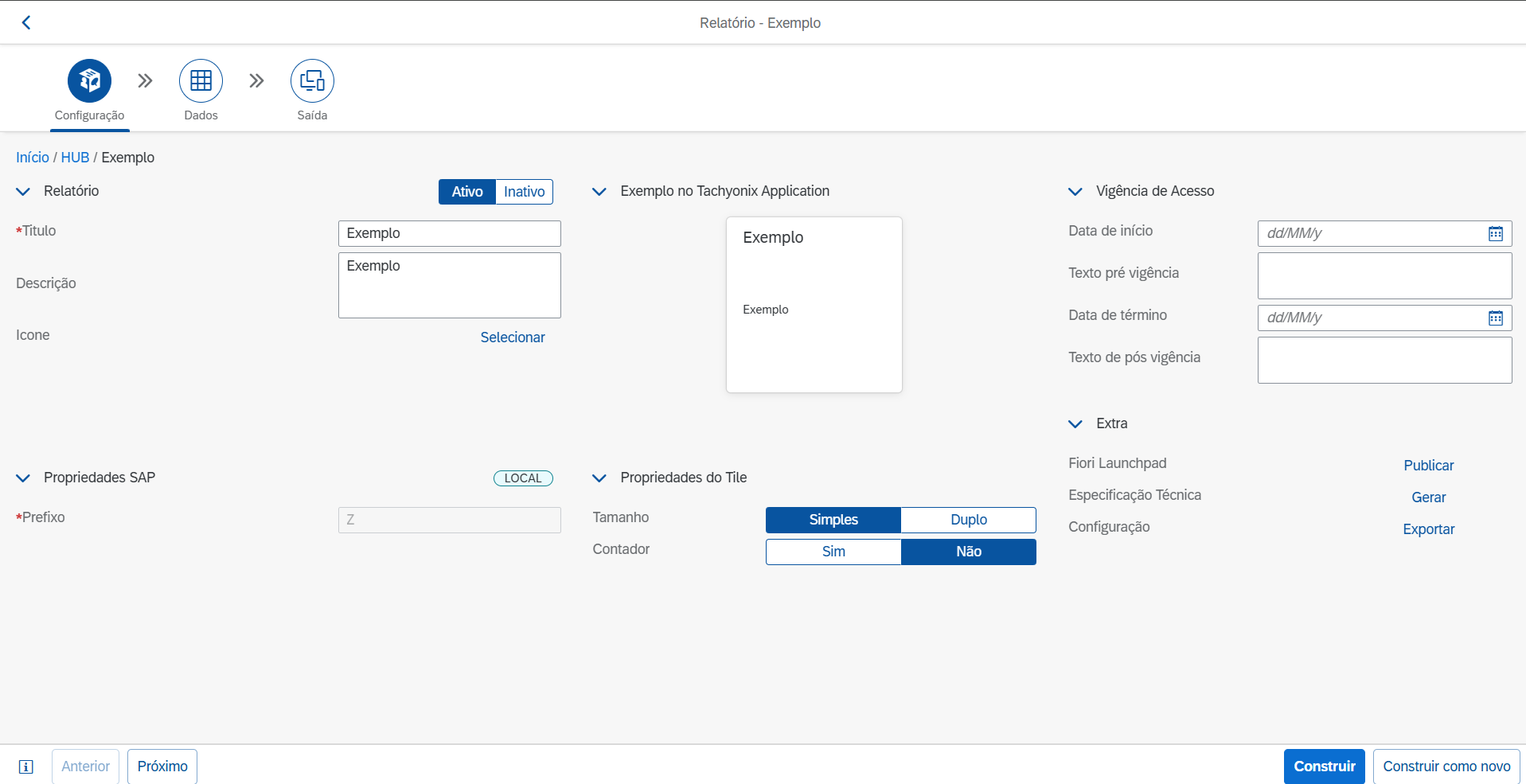Click the Titulo input field
The height and width of the screenshot is (784, 1526).
coord(449,233)
